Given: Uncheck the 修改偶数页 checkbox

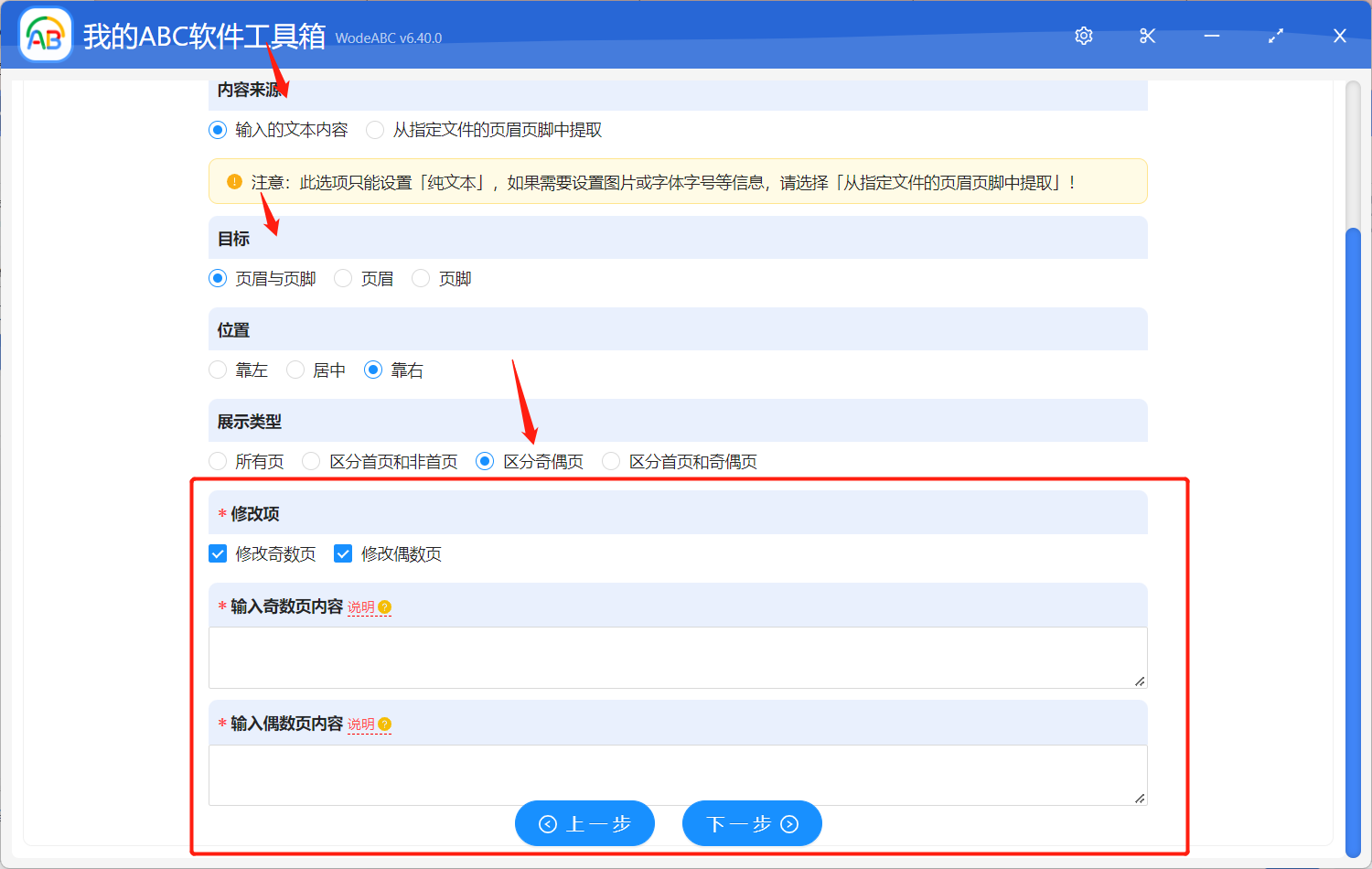Looking at the screenshot, I should 343,553.
